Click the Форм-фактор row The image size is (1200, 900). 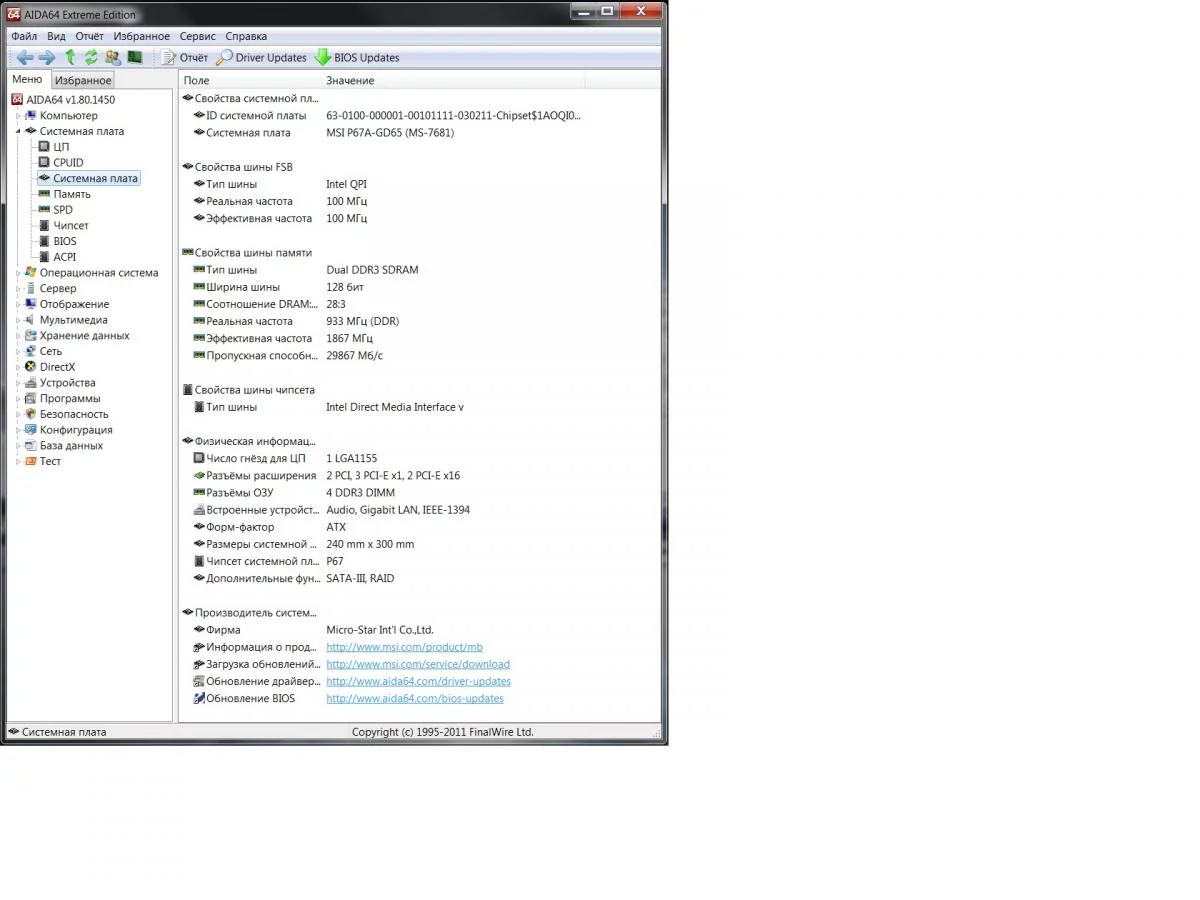coord(269,527)
